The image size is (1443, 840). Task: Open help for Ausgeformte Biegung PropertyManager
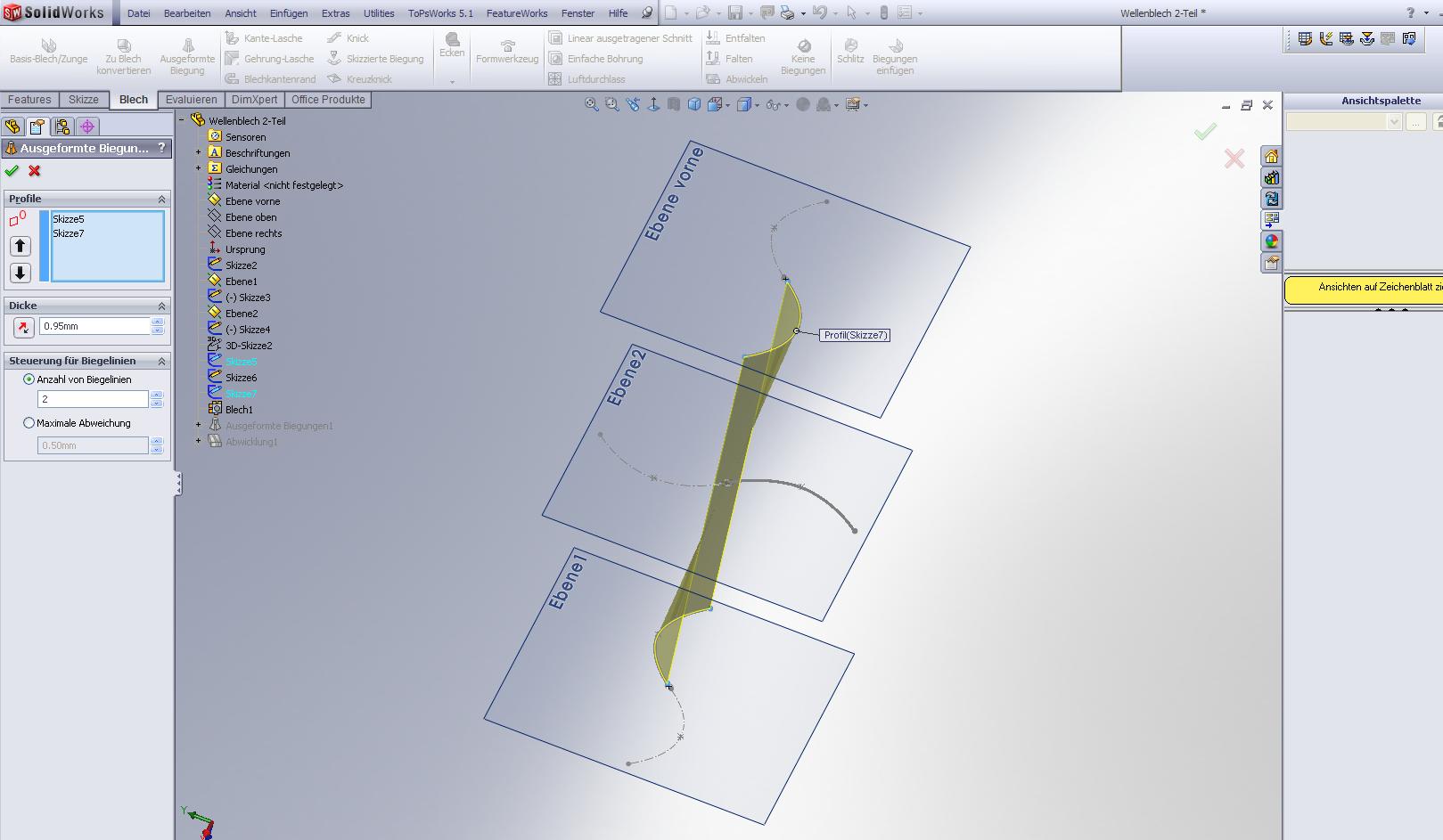[161, 148]
